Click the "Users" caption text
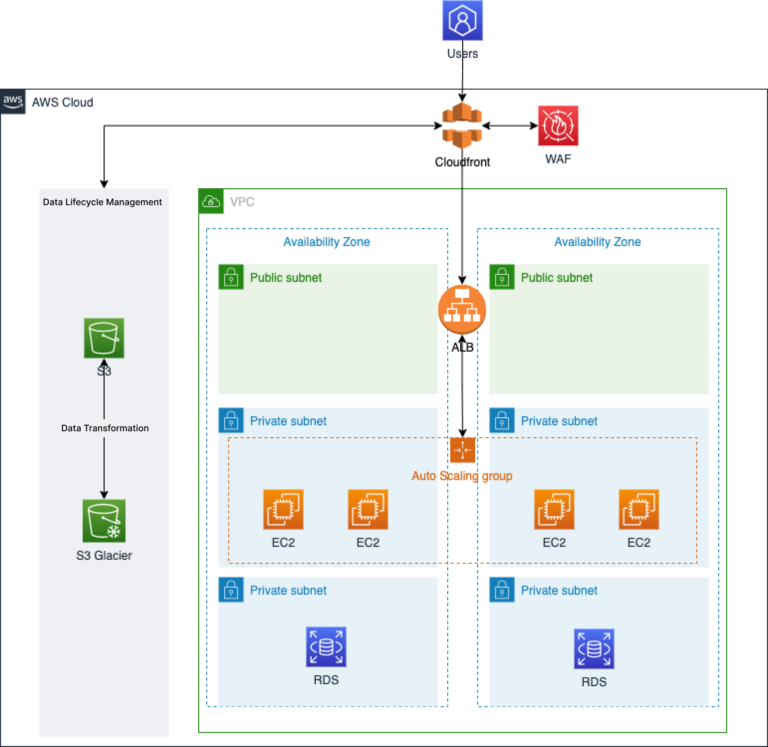This screenshot has width=768, height=747. [x=462, y=53]
